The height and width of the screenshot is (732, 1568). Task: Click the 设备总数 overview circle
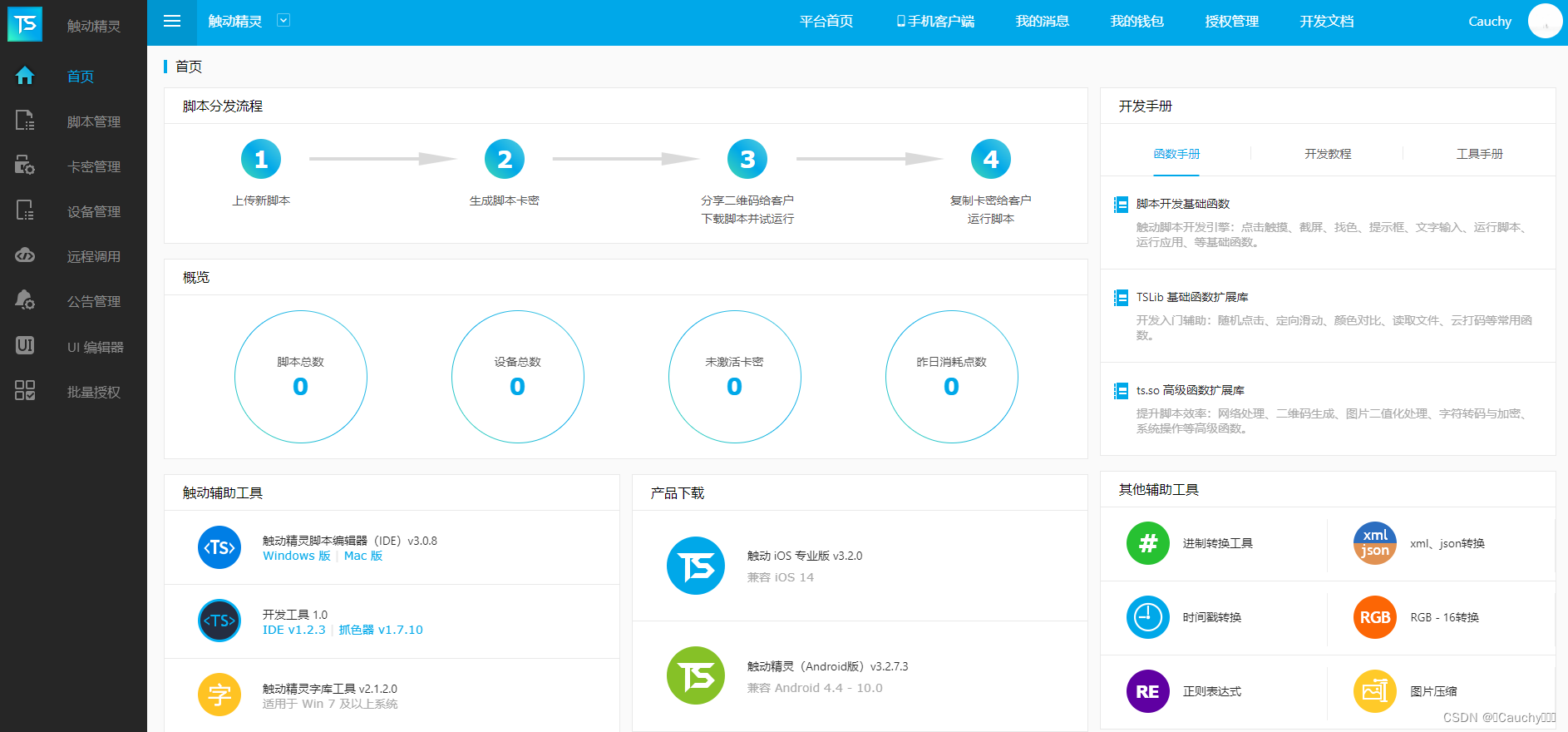click(x=518, y=377)
